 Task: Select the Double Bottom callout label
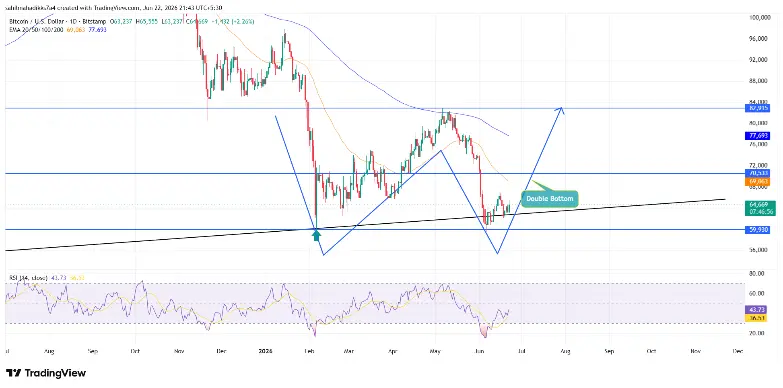550,199
